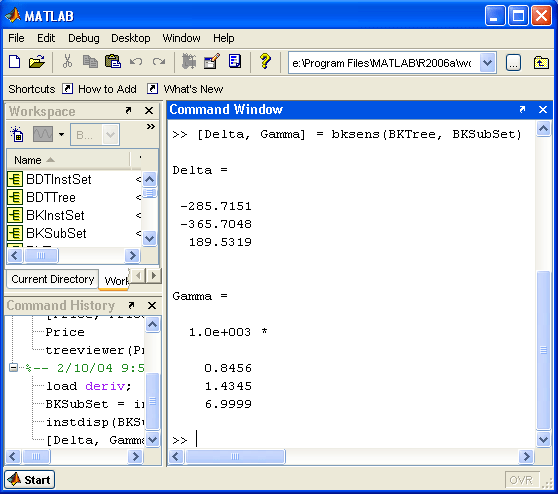Open the Edit menu
The image size is (558, 495).
tap(46, 38)
